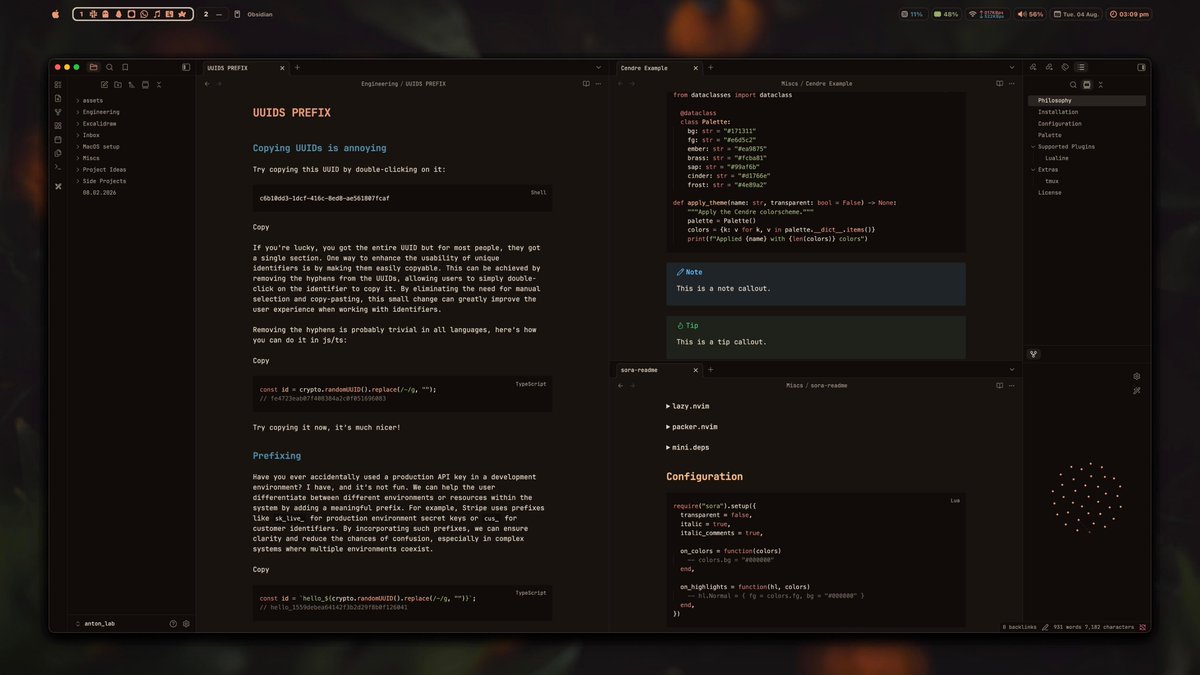The width and height of the screenshot is (1200, 675).
Task: Click 0 backlinks in the status bar
Action: (1020, 627)
